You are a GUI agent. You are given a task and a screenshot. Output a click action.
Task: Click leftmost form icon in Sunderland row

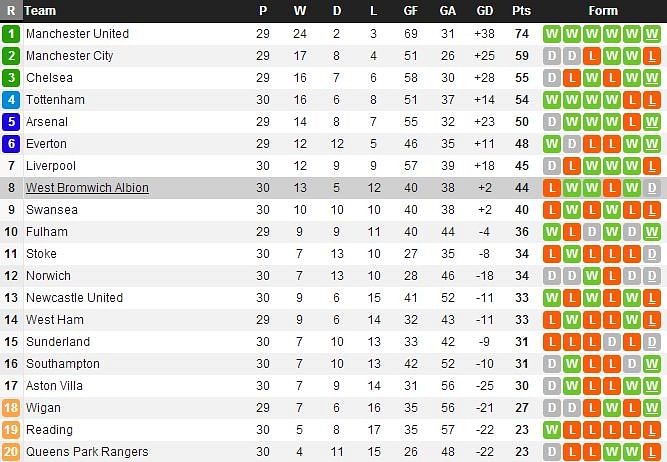(x=552, y=342)
